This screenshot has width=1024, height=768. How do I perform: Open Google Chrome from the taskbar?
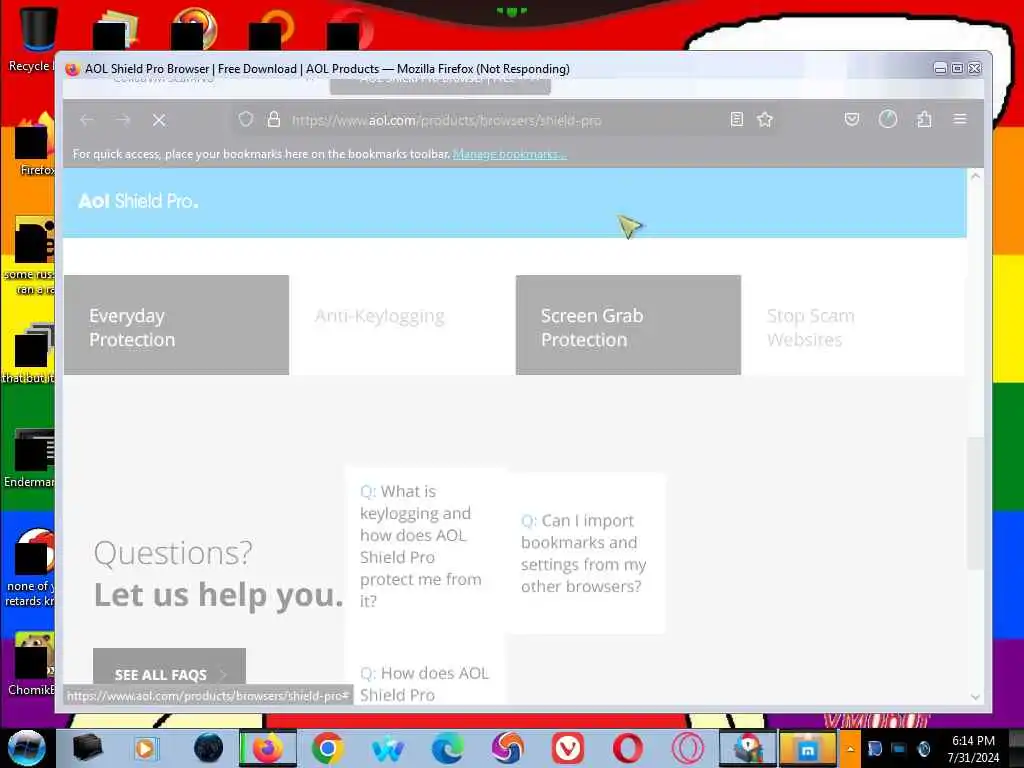pyautogui.click(x=328, y=748)
